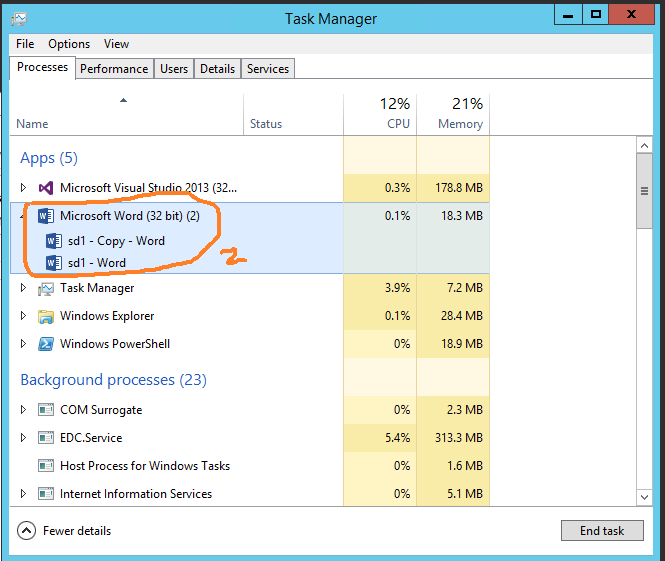The image size is (665, 561).
Task: Select the sd1 - Copy - Word entry
Action: (x=116, y=241)
